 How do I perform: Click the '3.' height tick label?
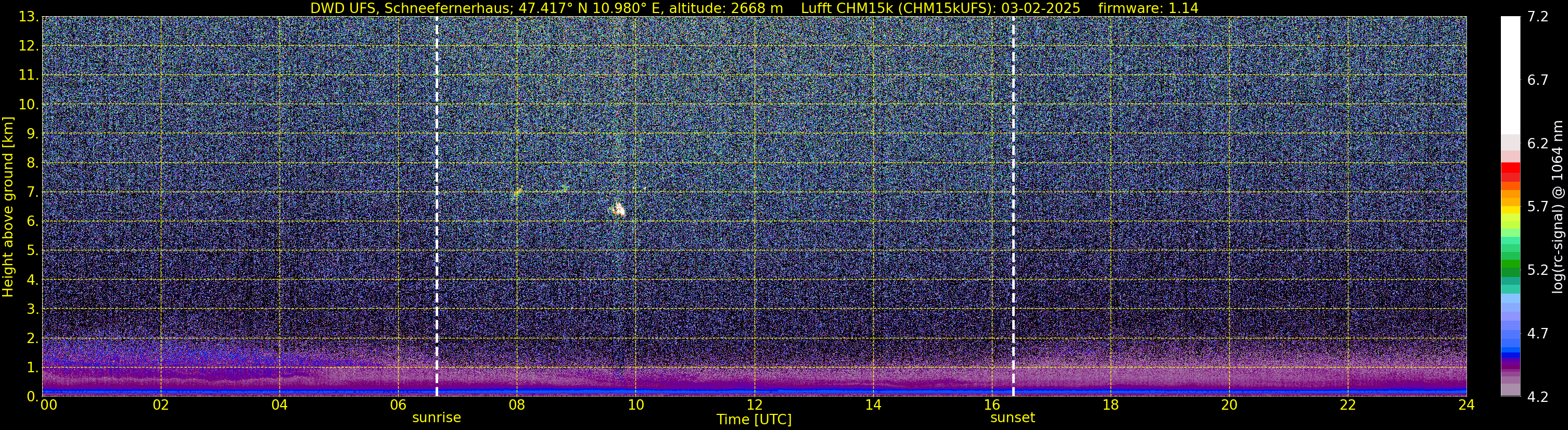33,309
